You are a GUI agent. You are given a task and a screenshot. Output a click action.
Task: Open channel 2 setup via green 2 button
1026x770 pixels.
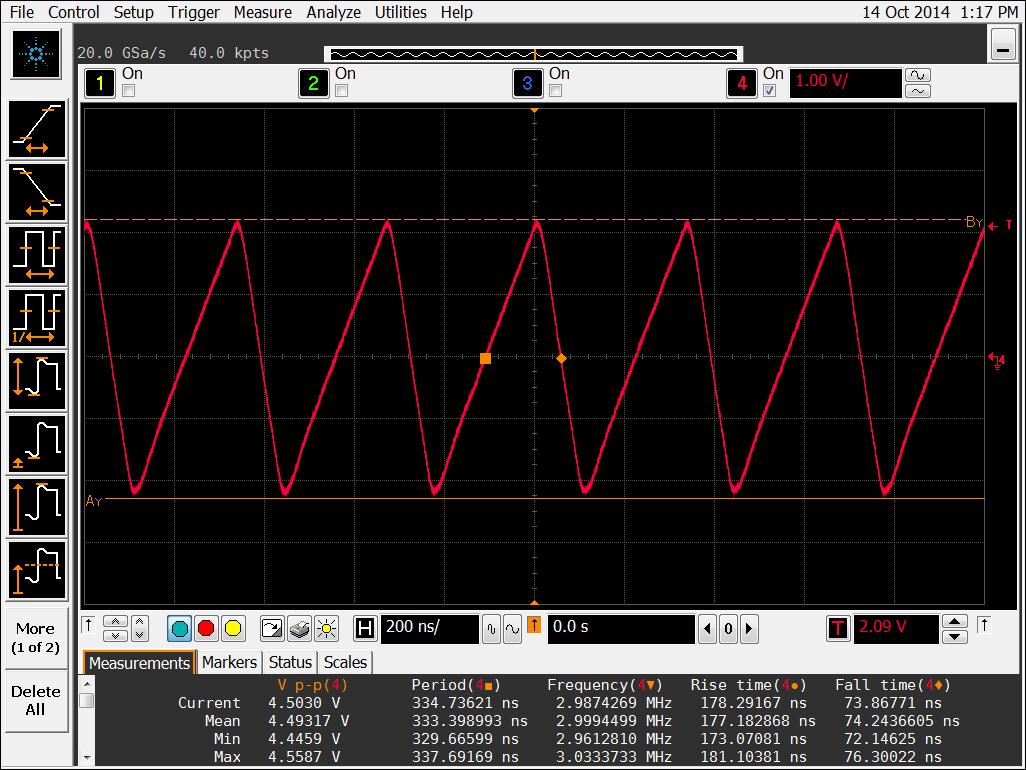click(313, 83)
